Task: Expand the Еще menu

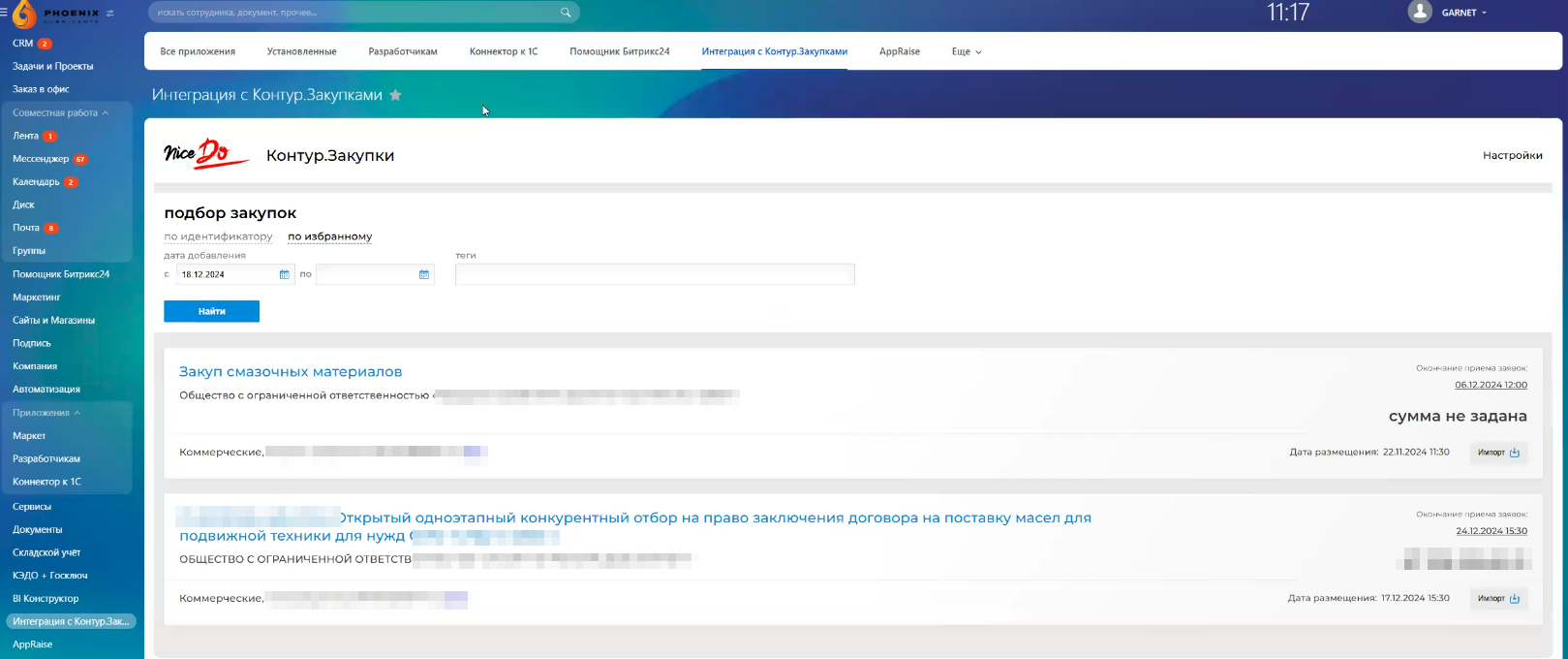Action: [x=967, y=51]
